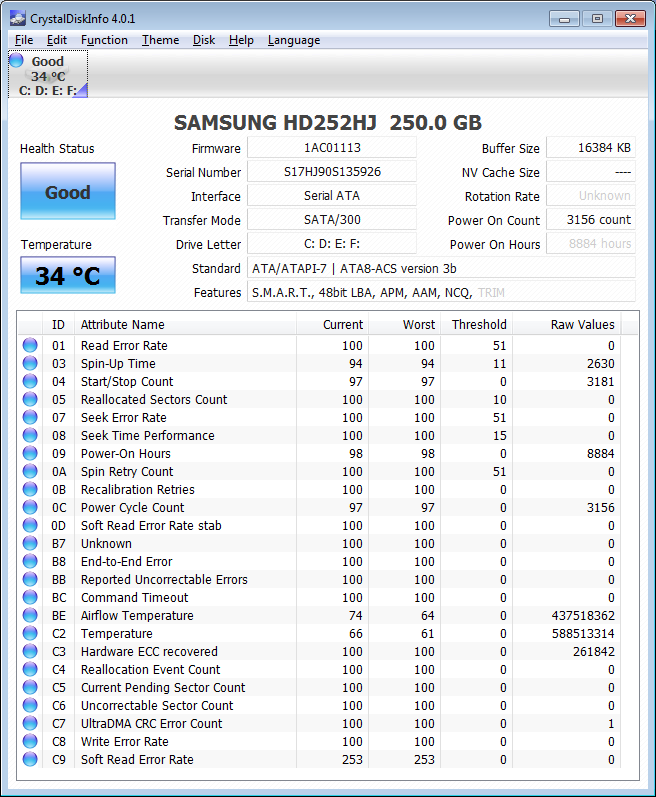656x797 pixels.
Task: Click the 34 °C temperature button
Action: tap(68, 275)
